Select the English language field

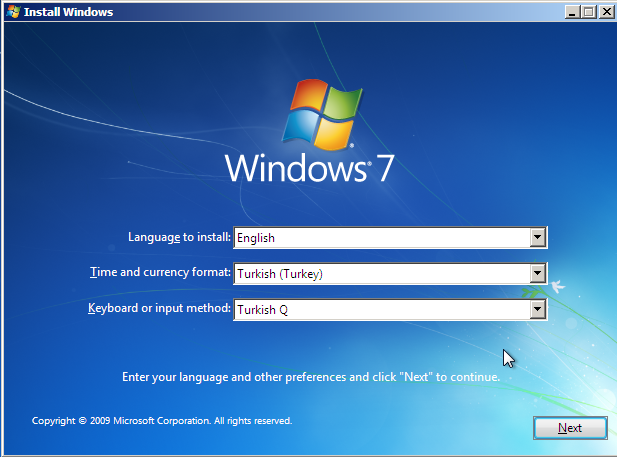pos(390,237)
